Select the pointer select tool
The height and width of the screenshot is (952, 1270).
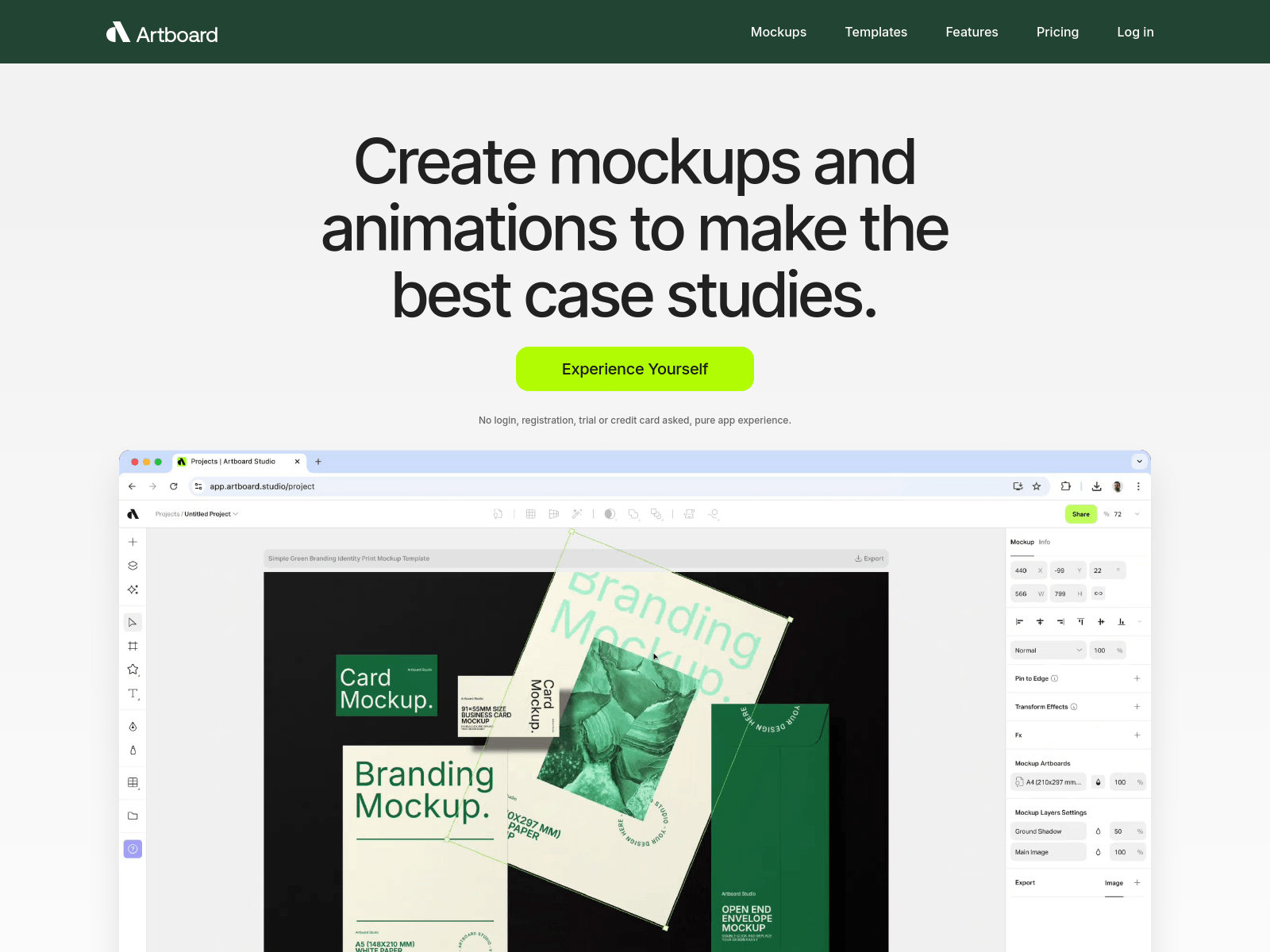133,622
